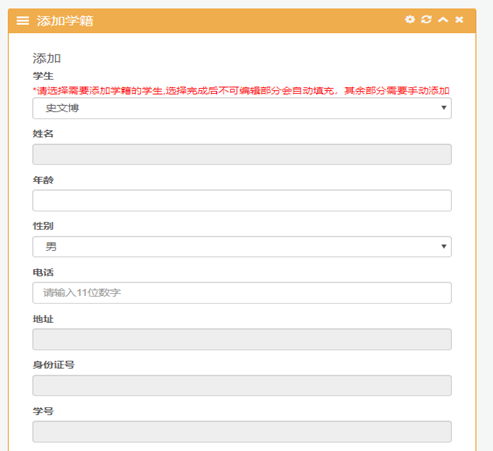Collapse the 添加学籍 panel with chevron
This screenshot has width=493, height=451.
(443, 20)
